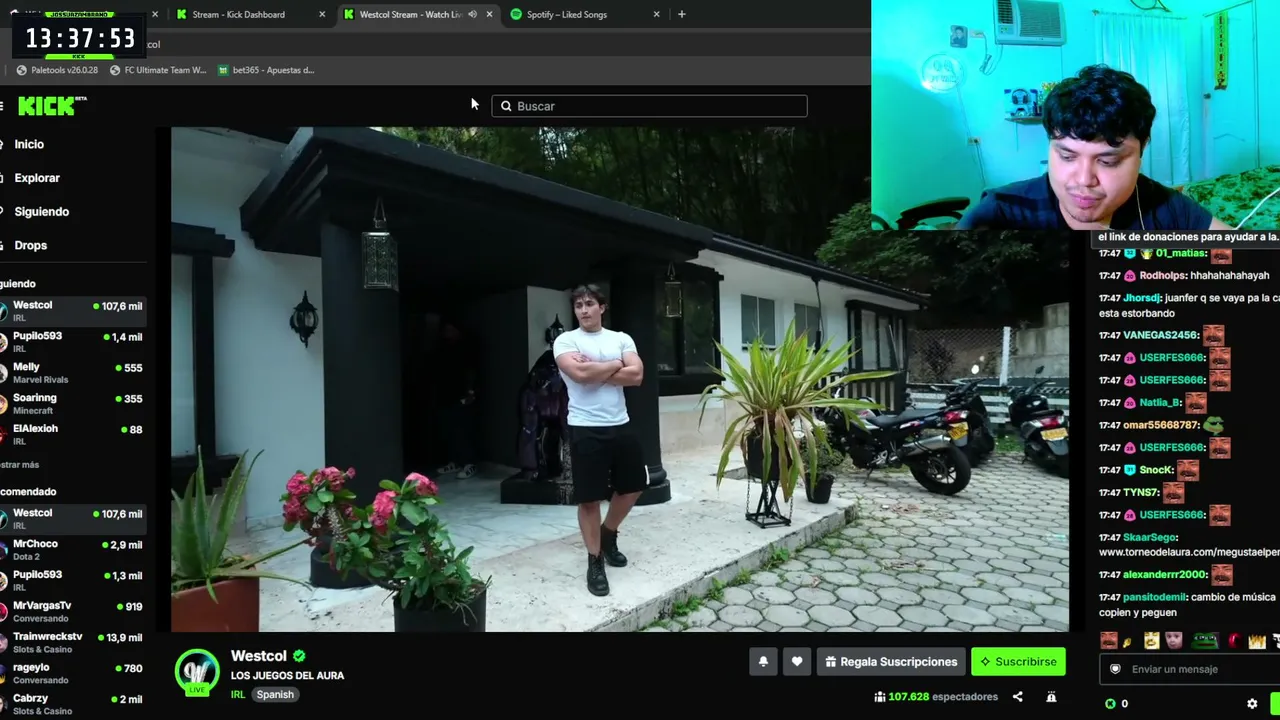
Task: Click chat username Natila_B
Action: (x=1160, y=402)
